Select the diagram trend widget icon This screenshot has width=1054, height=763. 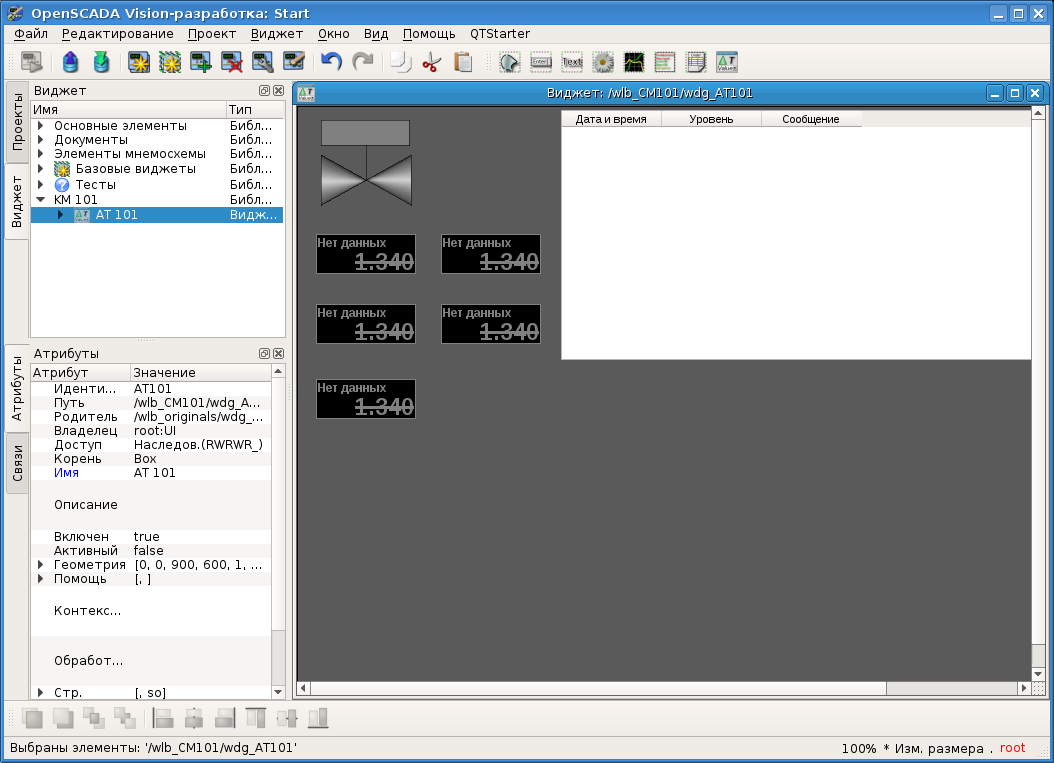[634, 62]
